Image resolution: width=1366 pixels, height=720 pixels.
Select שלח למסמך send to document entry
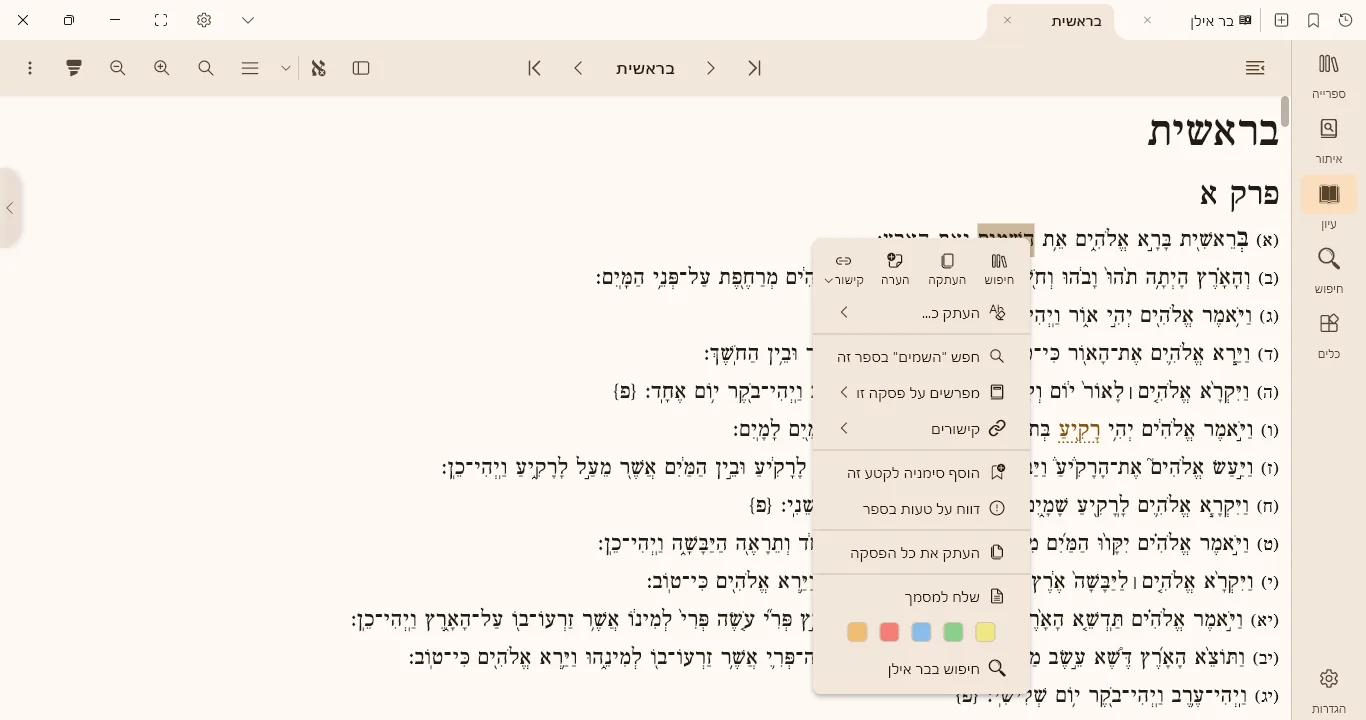click(x=922, y=597)
